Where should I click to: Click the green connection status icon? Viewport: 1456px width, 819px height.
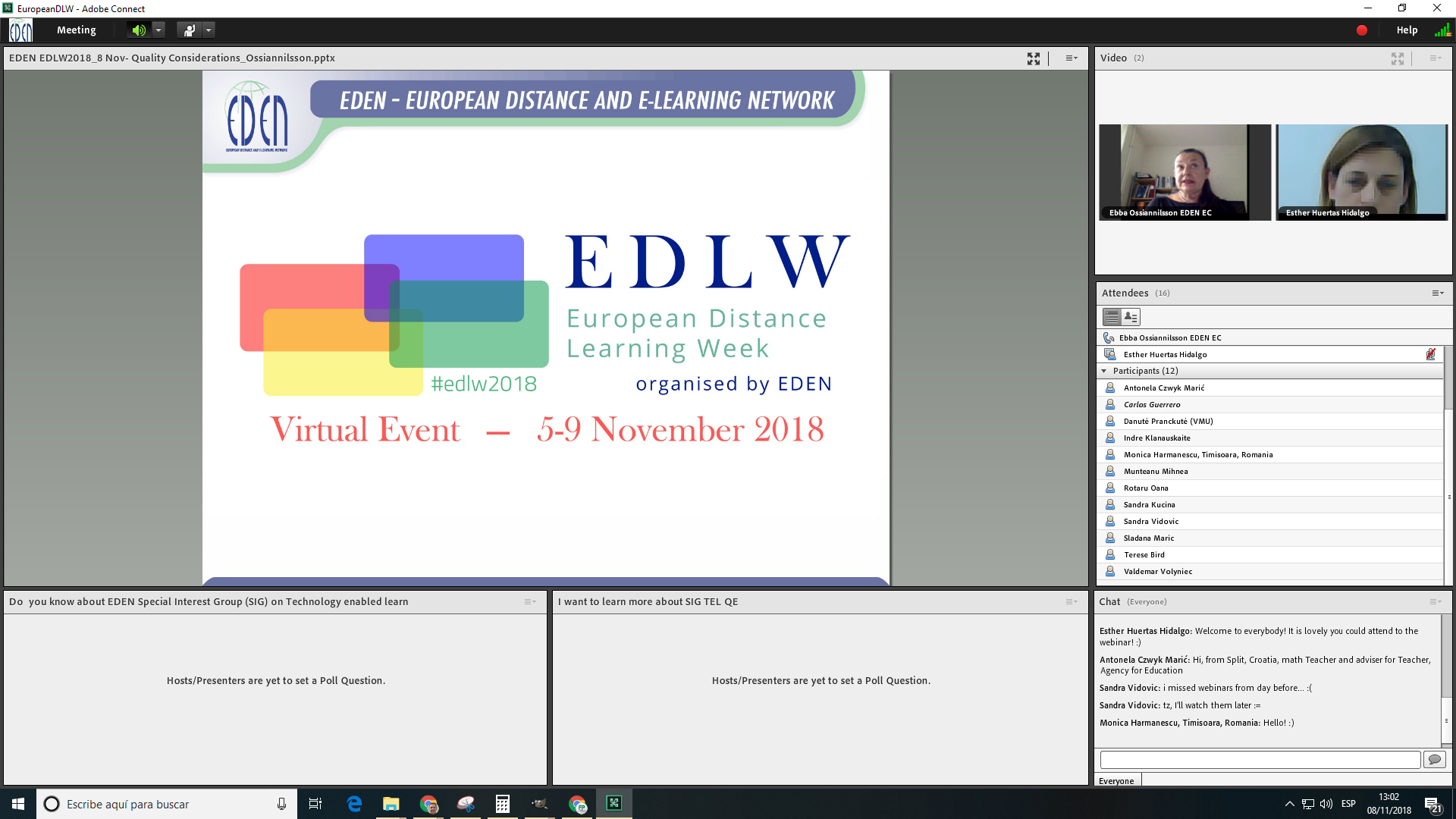click(1442, 30)
